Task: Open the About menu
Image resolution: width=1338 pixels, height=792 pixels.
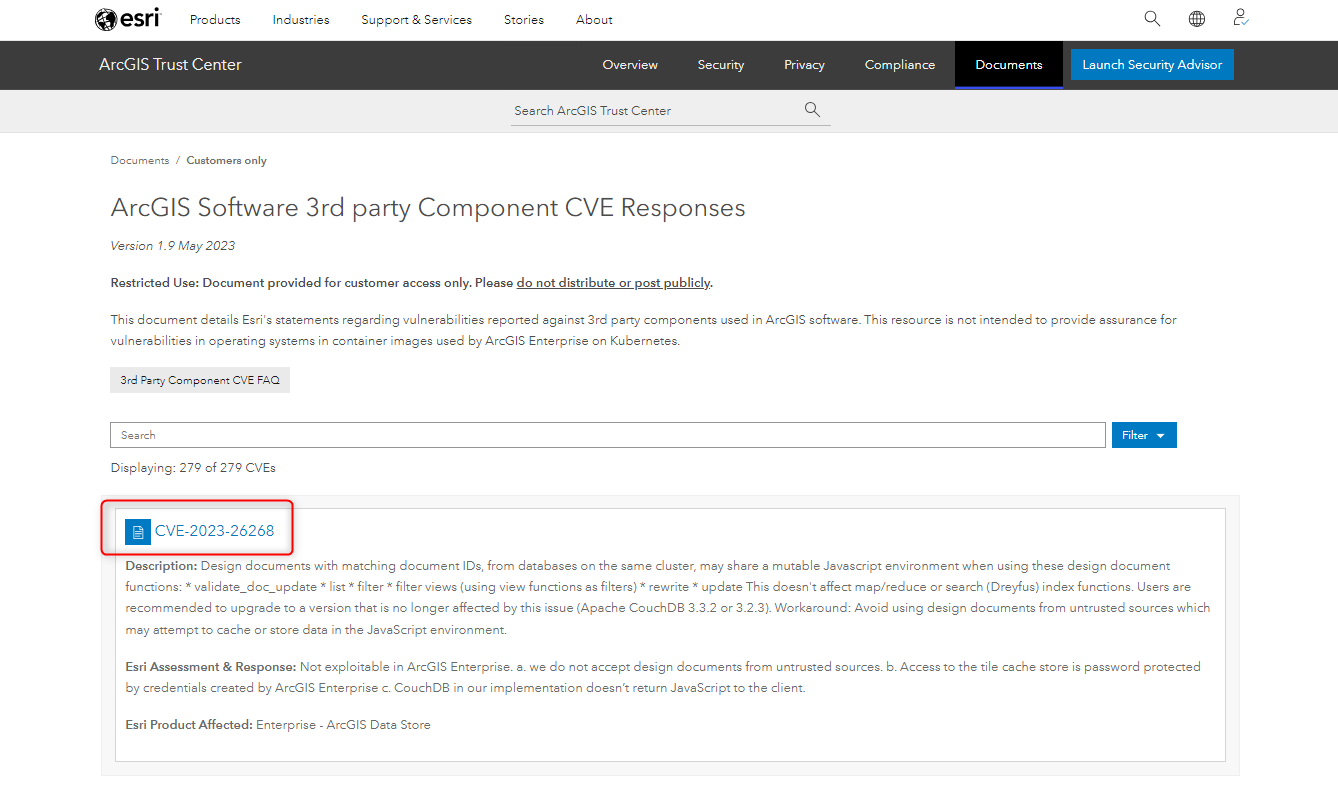Action: tap(594, 20)
